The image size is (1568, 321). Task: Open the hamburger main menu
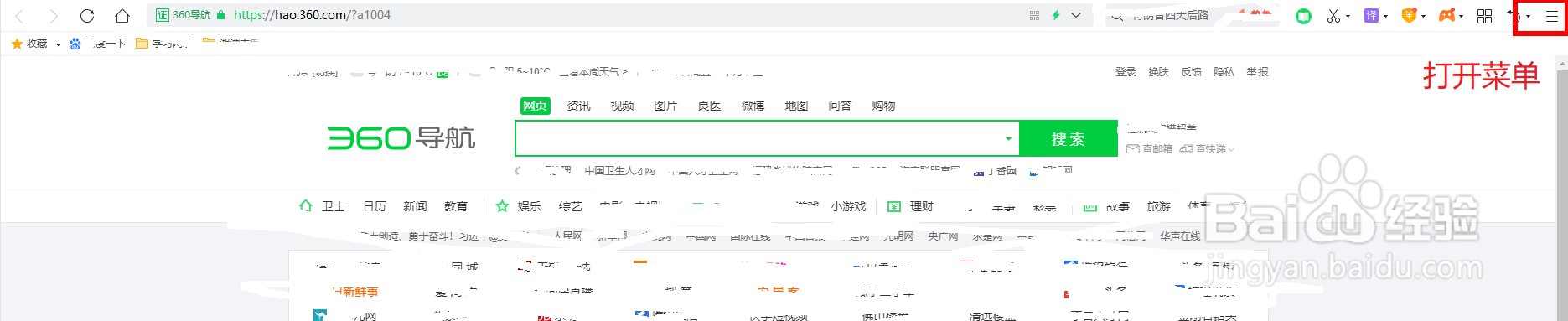(x=1551, y=16)
